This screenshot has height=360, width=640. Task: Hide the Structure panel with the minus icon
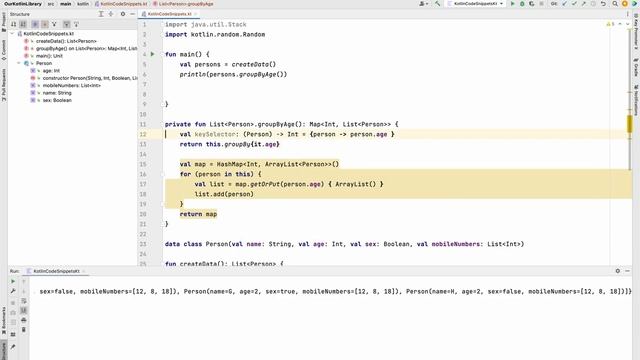coord(132,14)
